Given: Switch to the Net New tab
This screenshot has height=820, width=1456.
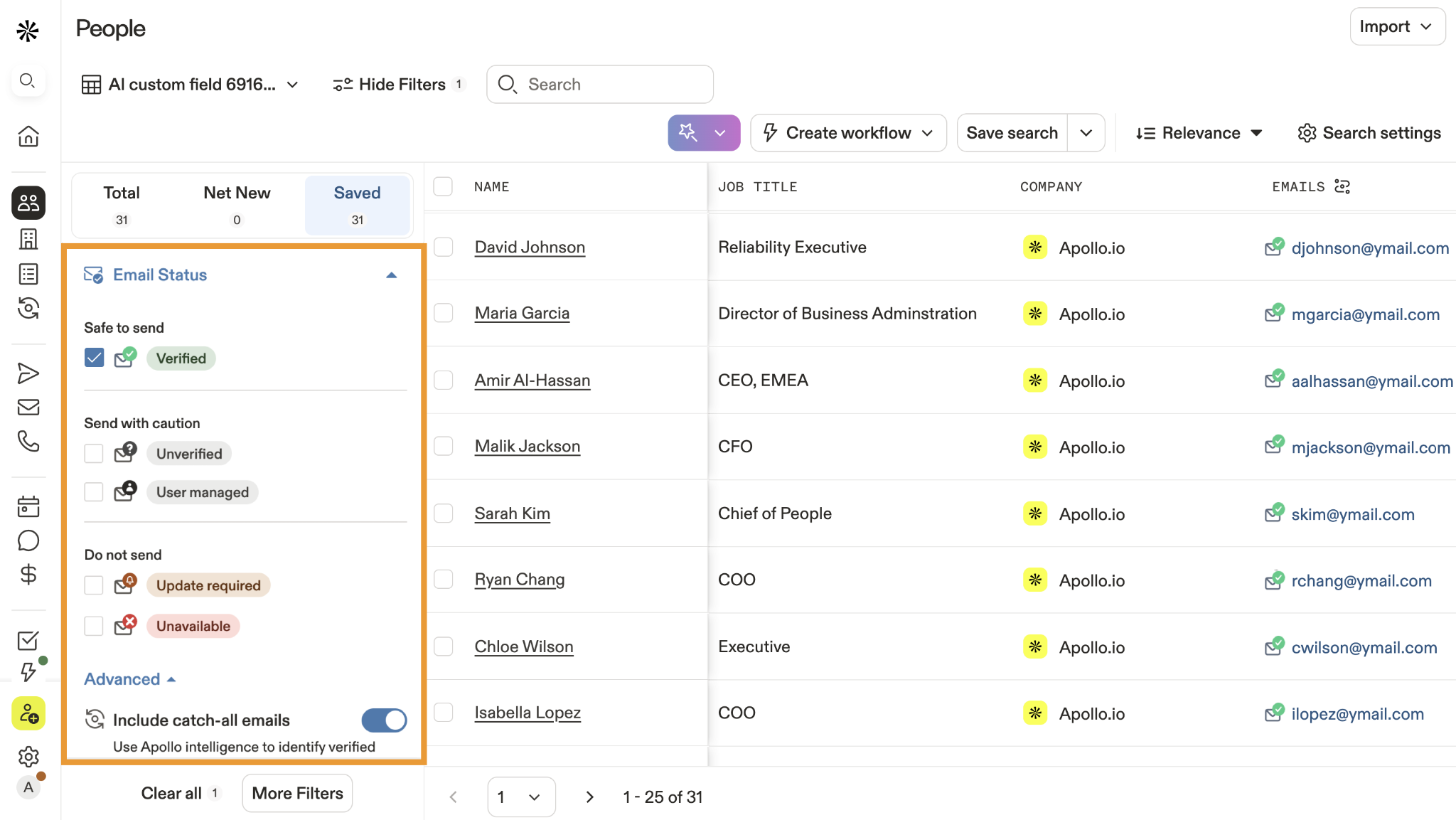Looking at the screenshot, I should pyautogui.click(x=237, y=204).
